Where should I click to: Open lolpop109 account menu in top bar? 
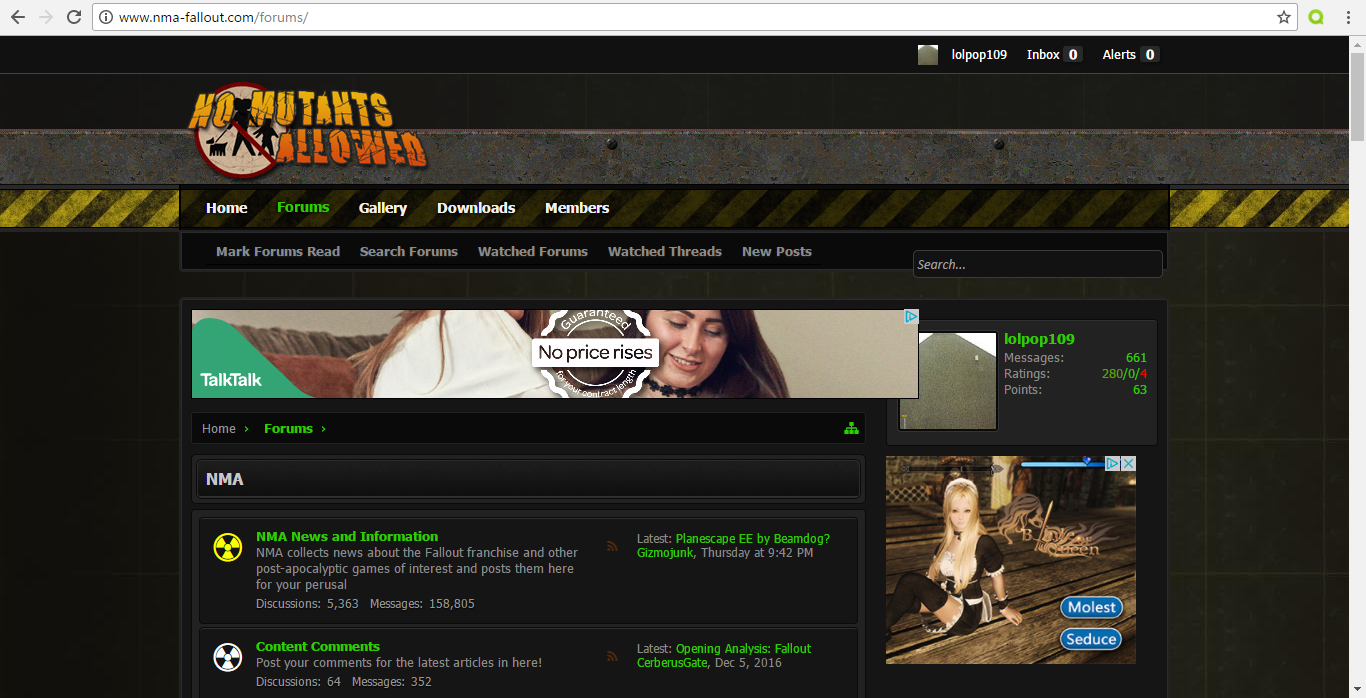(x=979, y=55)
